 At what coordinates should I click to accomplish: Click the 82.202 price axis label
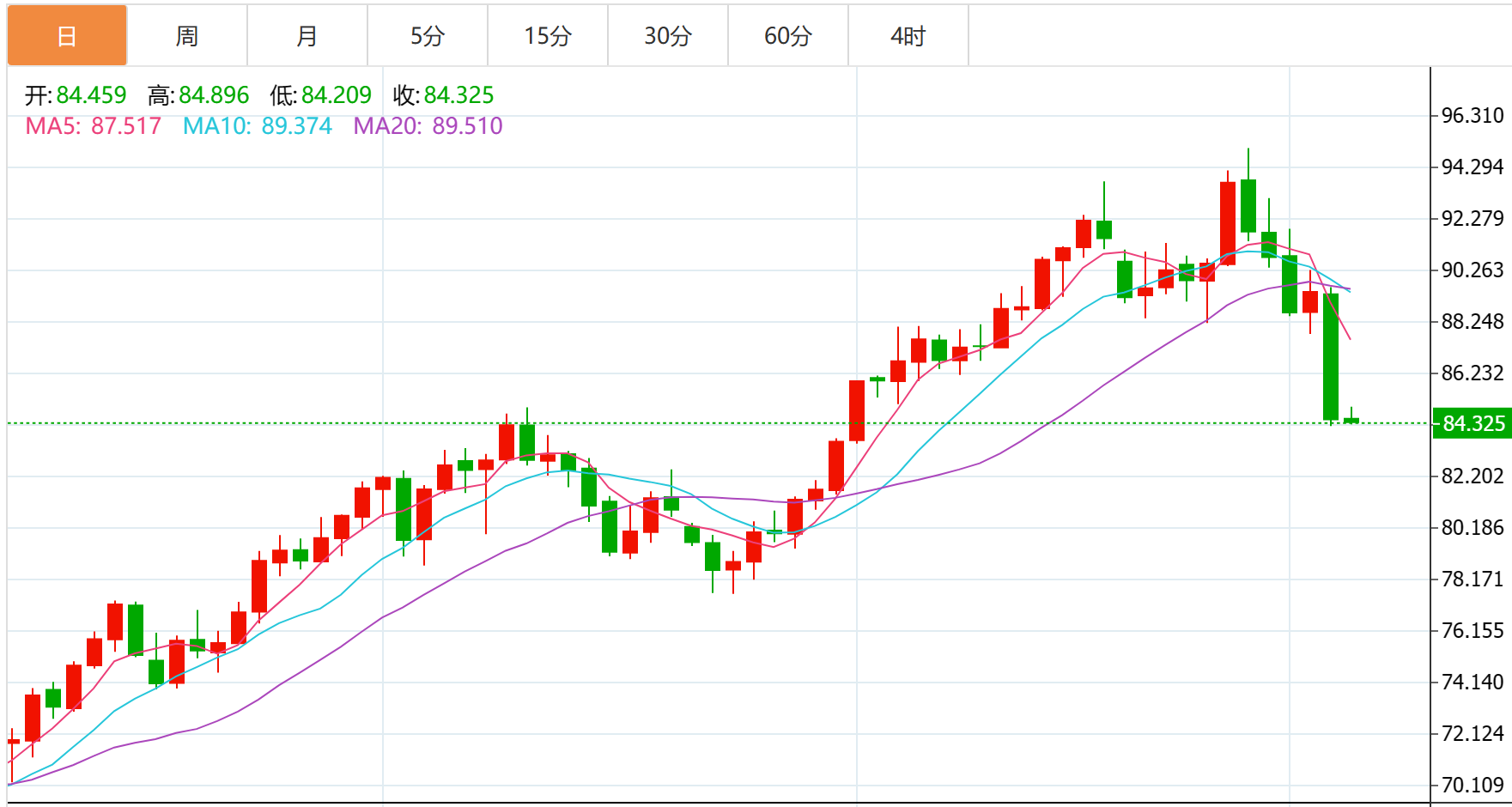1473,476
